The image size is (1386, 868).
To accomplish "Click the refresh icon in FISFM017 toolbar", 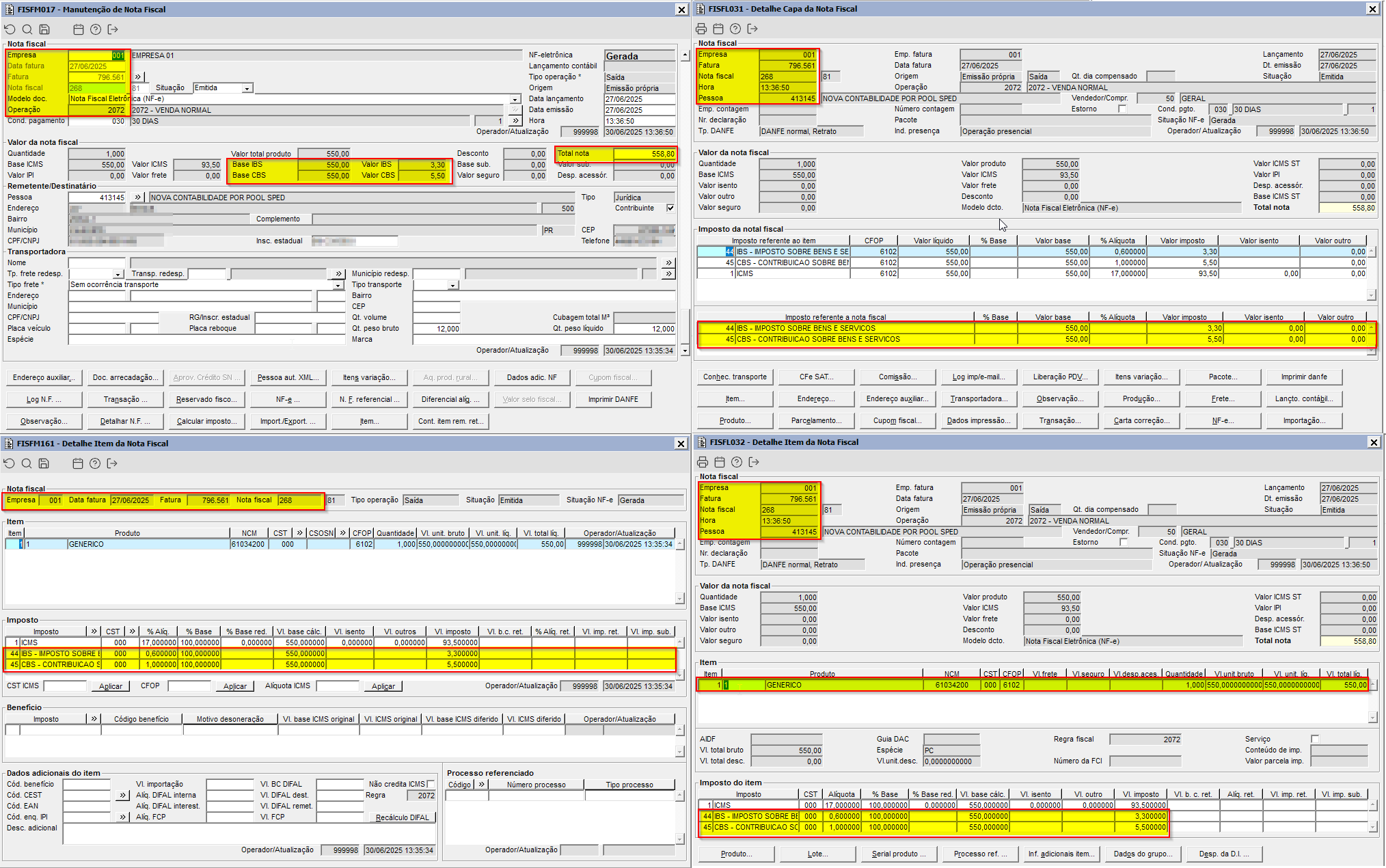I will [x=10, y=29].
